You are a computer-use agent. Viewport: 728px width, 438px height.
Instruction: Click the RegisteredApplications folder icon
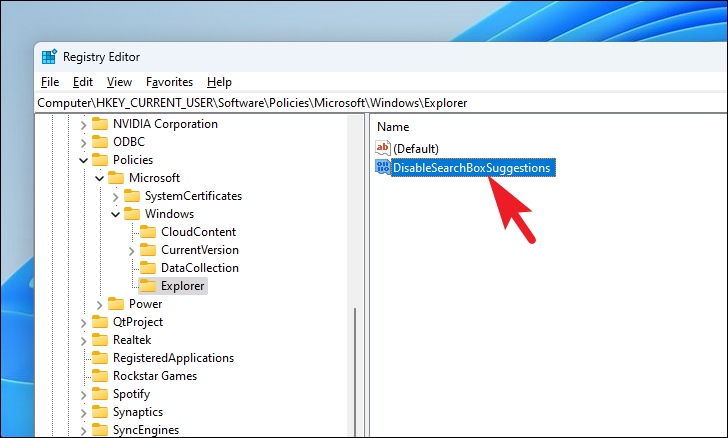pos(100,358)
